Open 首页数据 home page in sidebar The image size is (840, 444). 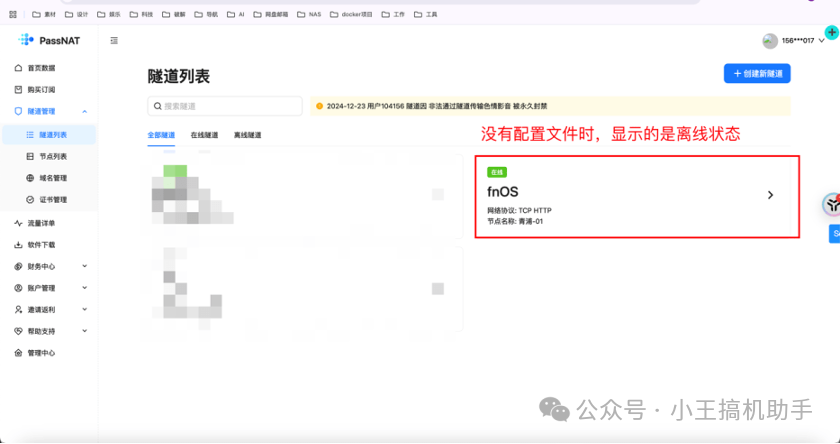[x=41, y=68]
